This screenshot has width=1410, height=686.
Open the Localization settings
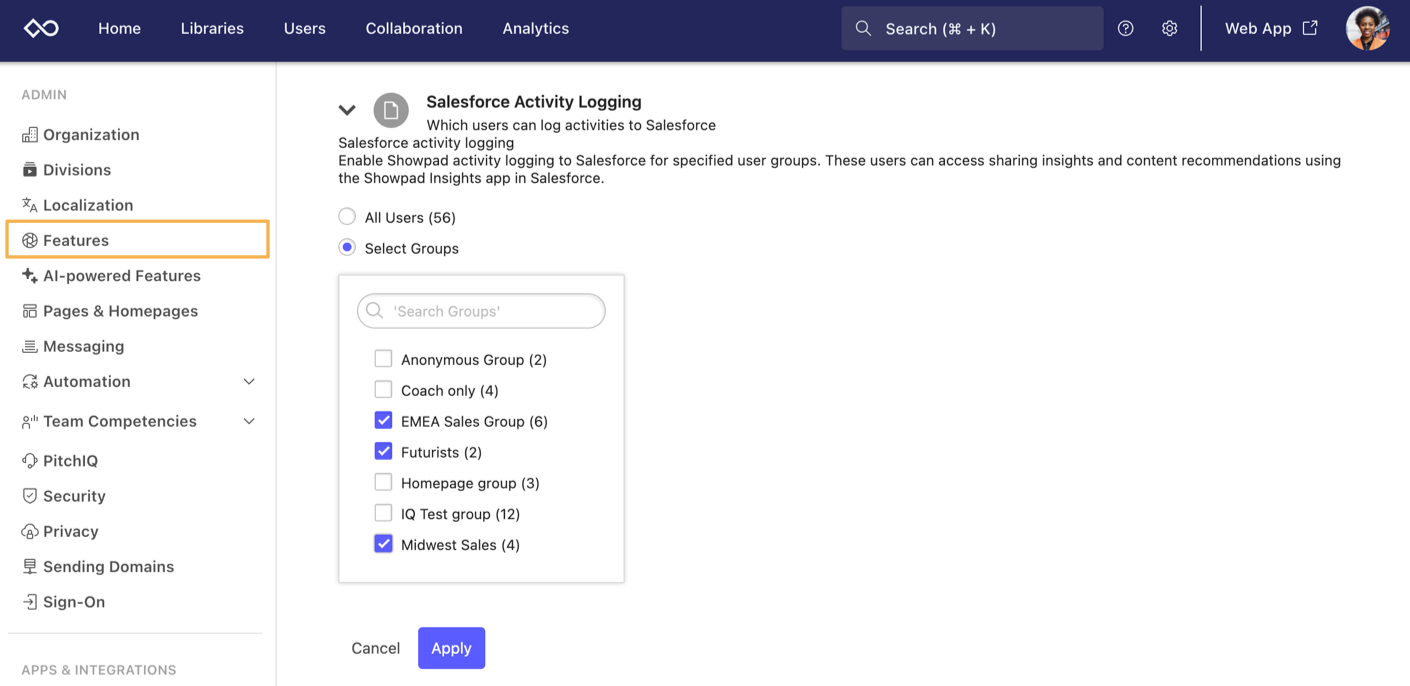tap(88, 205)
